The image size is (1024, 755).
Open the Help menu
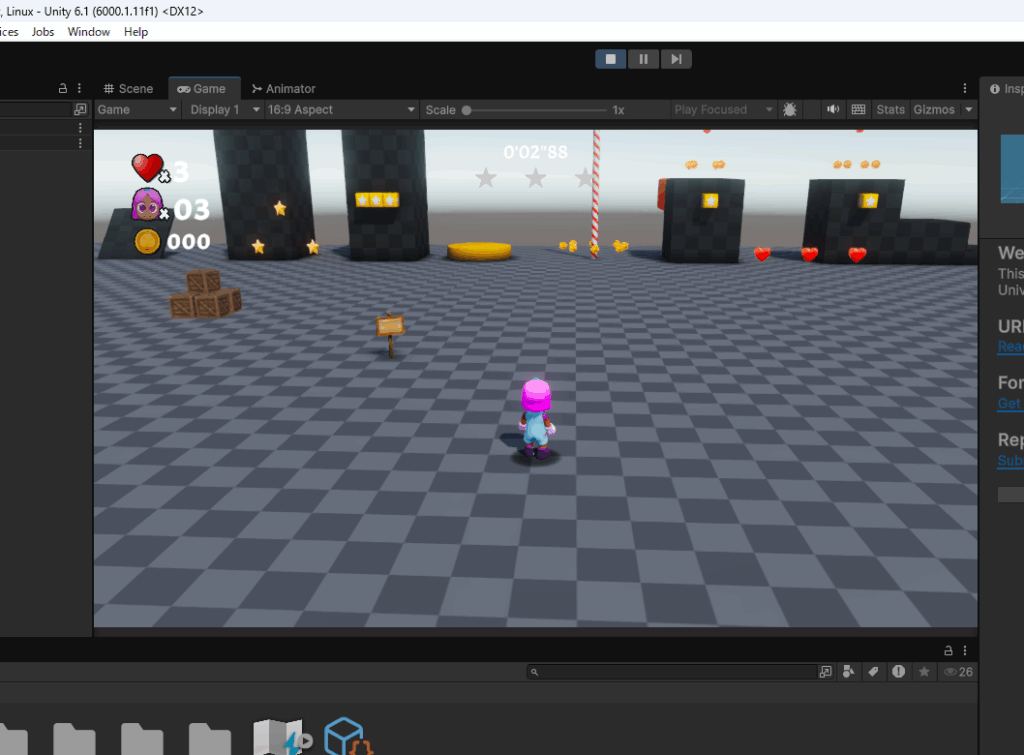pyautogui.click(x=136, y=32)
